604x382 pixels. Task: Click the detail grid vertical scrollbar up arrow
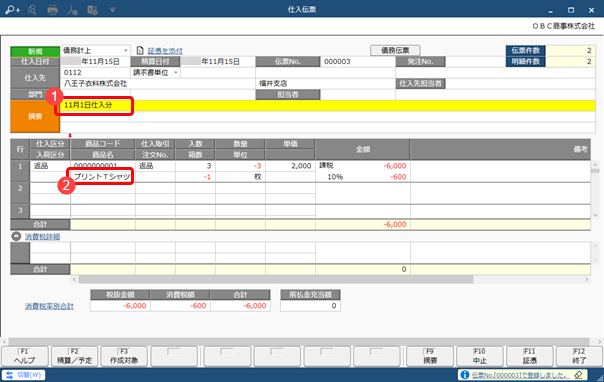tap(595, 165)
